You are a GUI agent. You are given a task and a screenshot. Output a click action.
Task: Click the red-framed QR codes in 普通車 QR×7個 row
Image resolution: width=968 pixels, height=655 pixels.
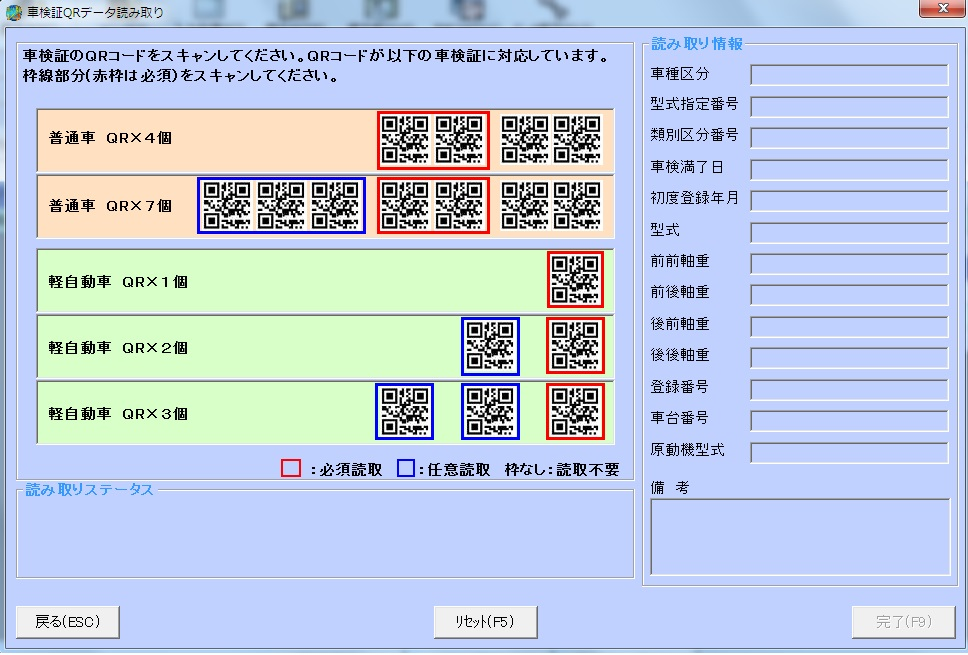pos(433,206)
